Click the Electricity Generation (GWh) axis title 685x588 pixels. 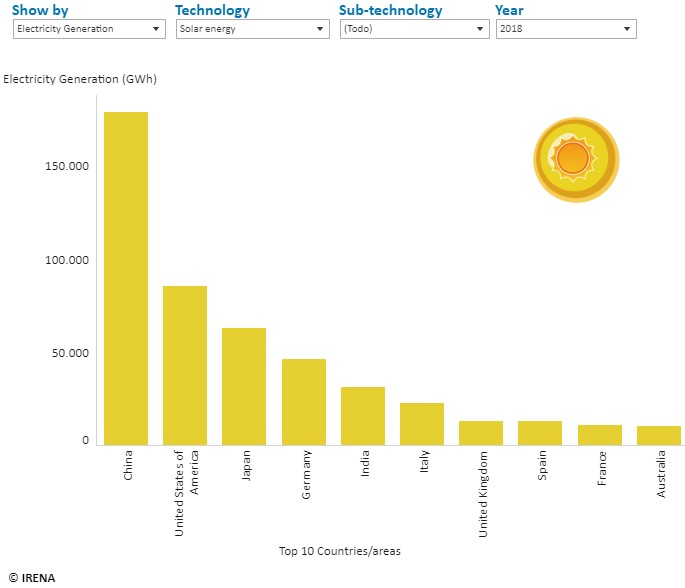point(80,79)
